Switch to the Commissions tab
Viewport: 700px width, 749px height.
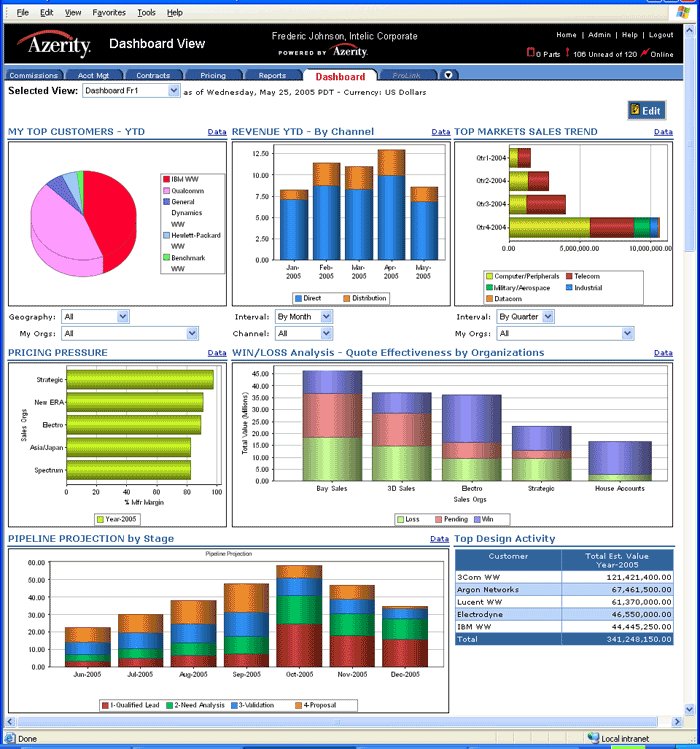pyautogui.click(x=33, y=75)
